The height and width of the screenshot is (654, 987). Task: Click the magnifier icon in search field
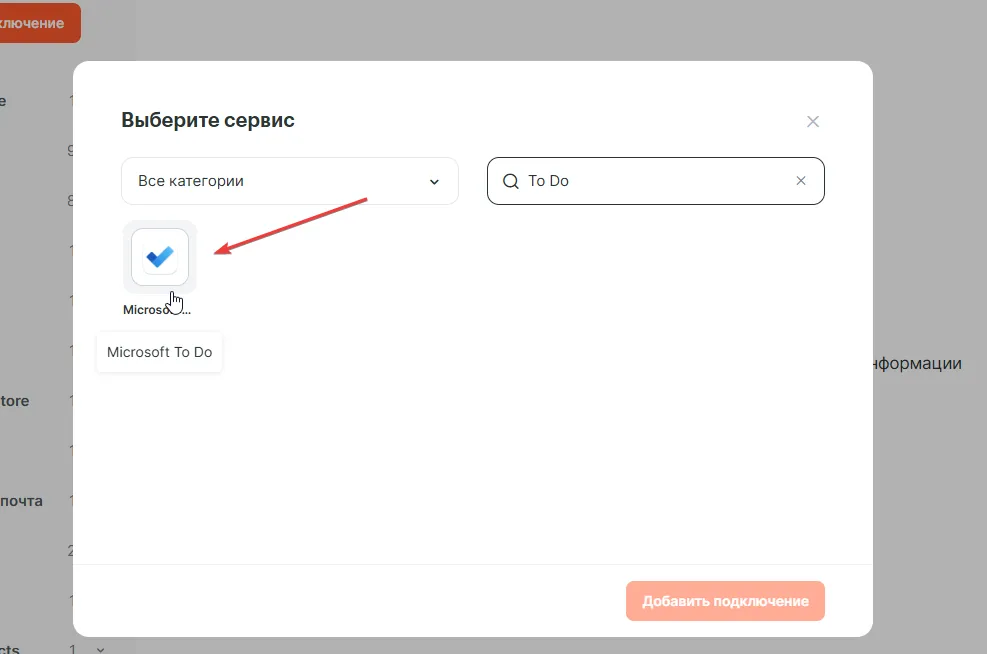pos(510,181)
